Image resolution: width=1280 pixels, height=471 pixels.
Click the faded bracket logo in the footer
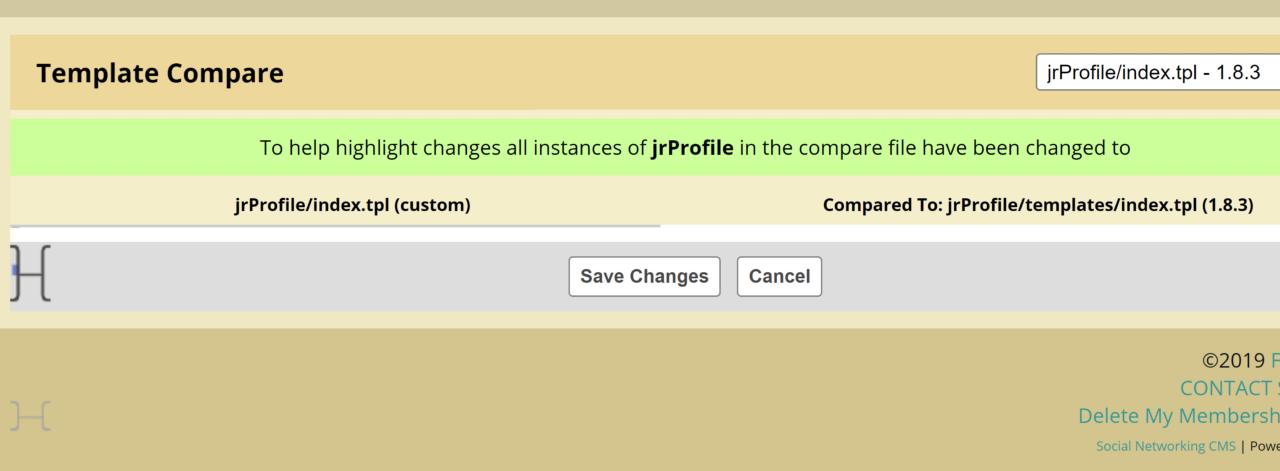[31, 415]
